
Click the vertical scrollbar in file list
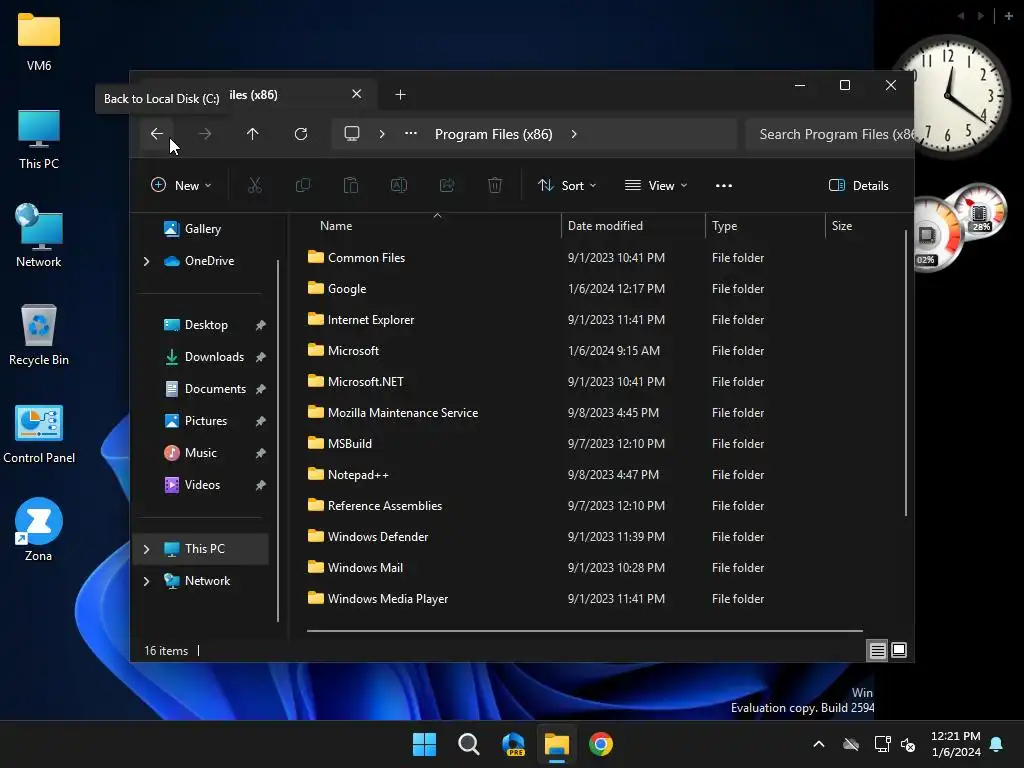(x=906, y=372)
